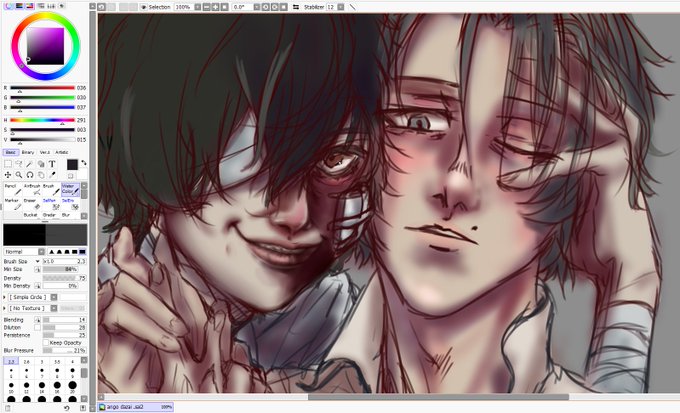Show the color wheel panel
Viewport: 680px width, 413px height.
9,6
